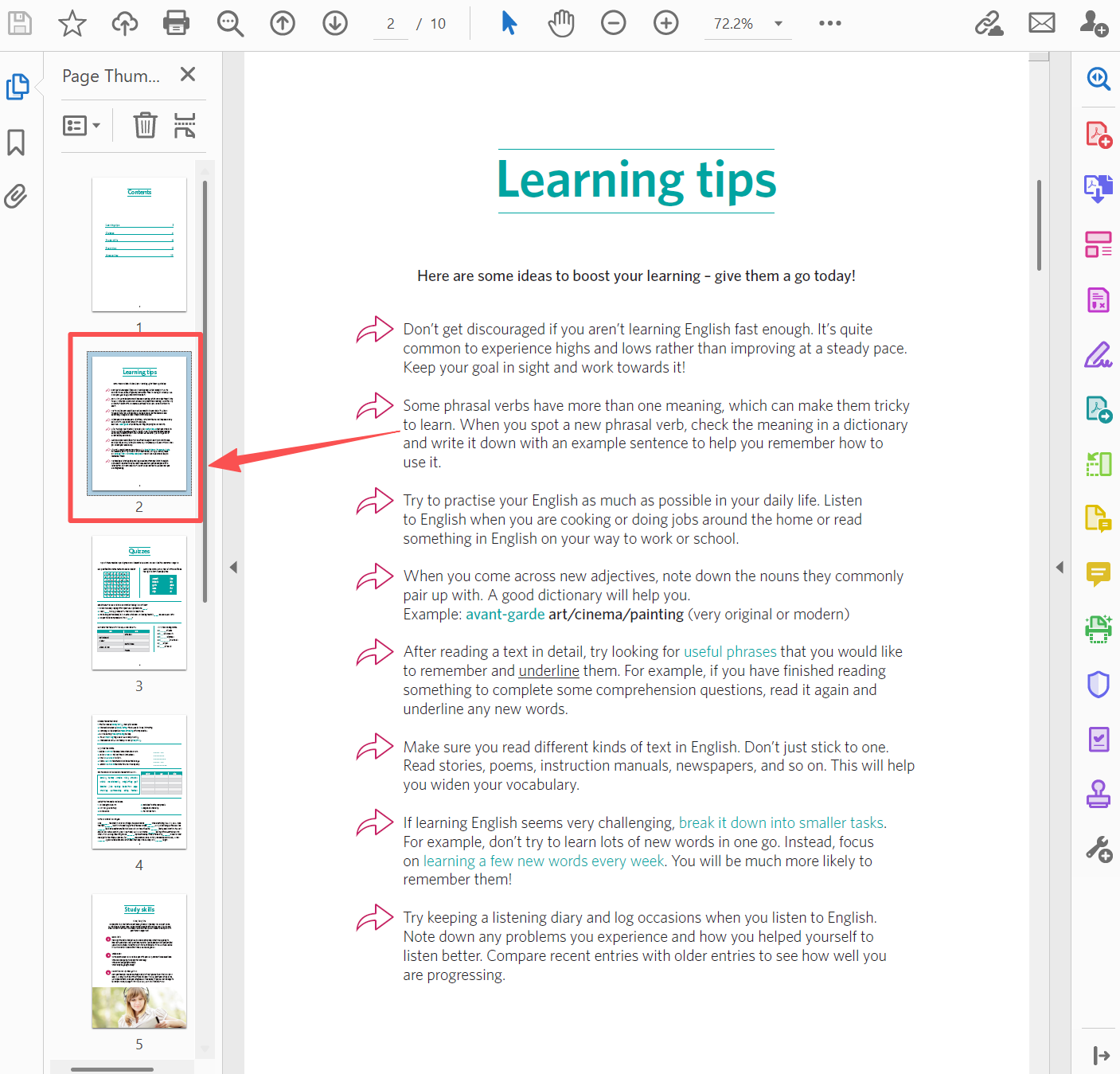1120x1074 pixels.
Task: Show the Attachments paperclip panel
Action: 16,196
